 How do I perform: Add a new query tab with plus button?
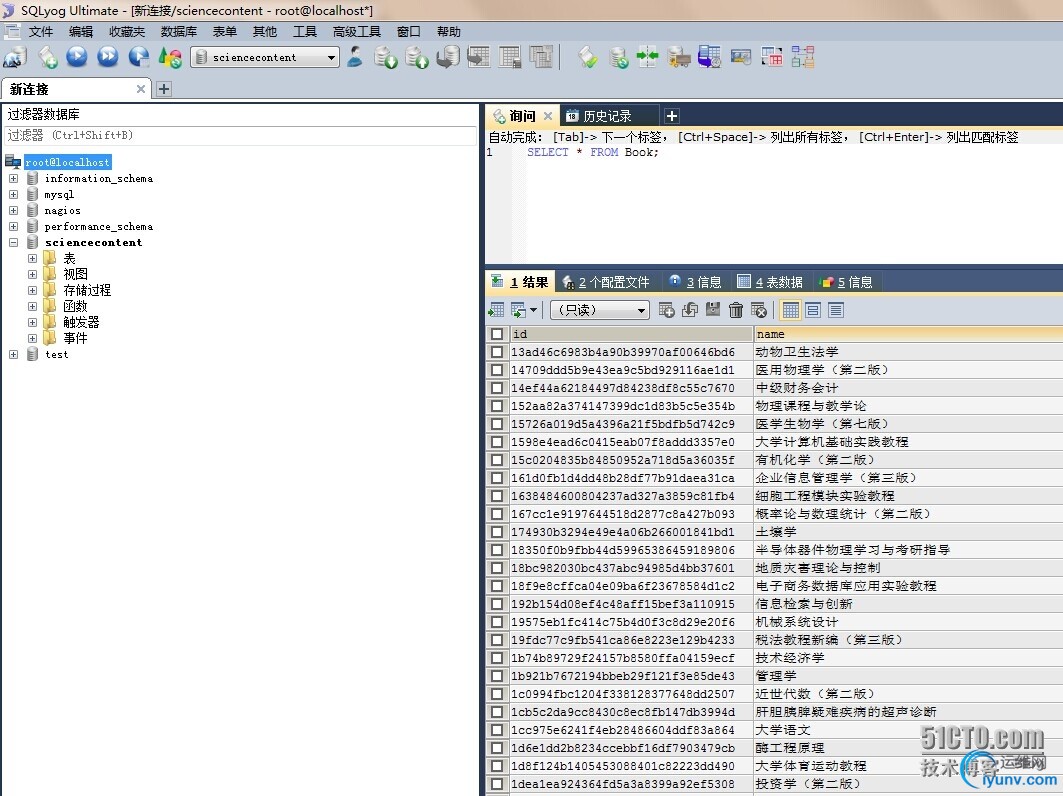coord(672,116)
